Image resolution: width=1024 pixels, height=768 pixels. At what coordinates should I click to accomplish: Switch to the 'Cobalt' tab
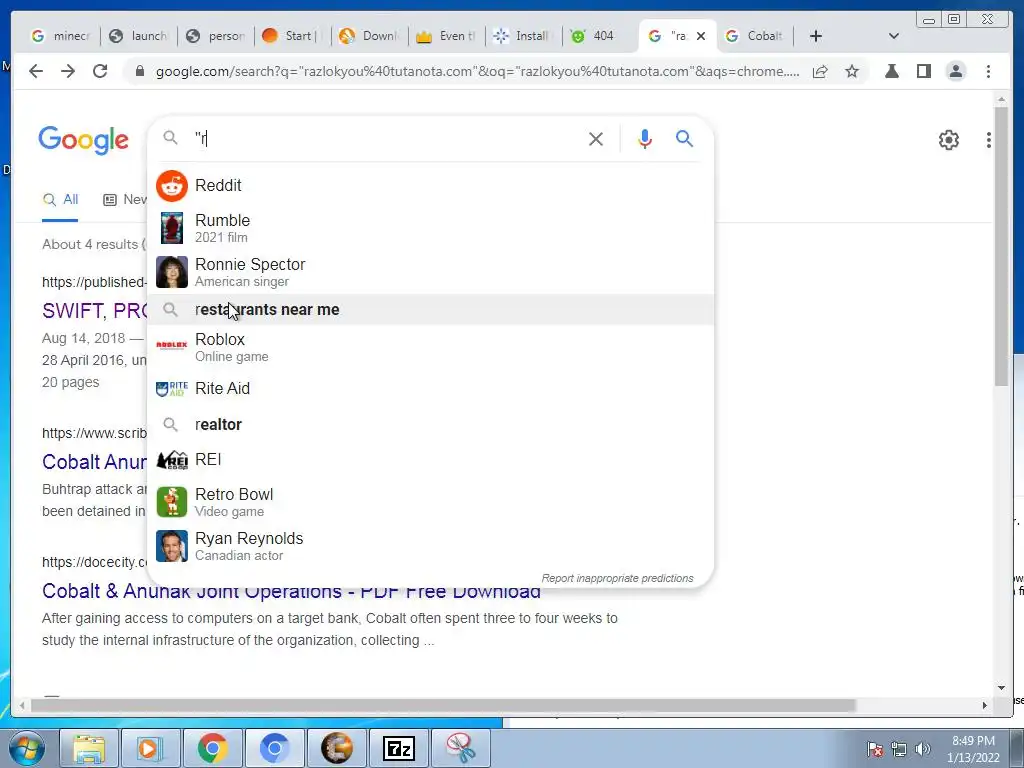(755, 36)
